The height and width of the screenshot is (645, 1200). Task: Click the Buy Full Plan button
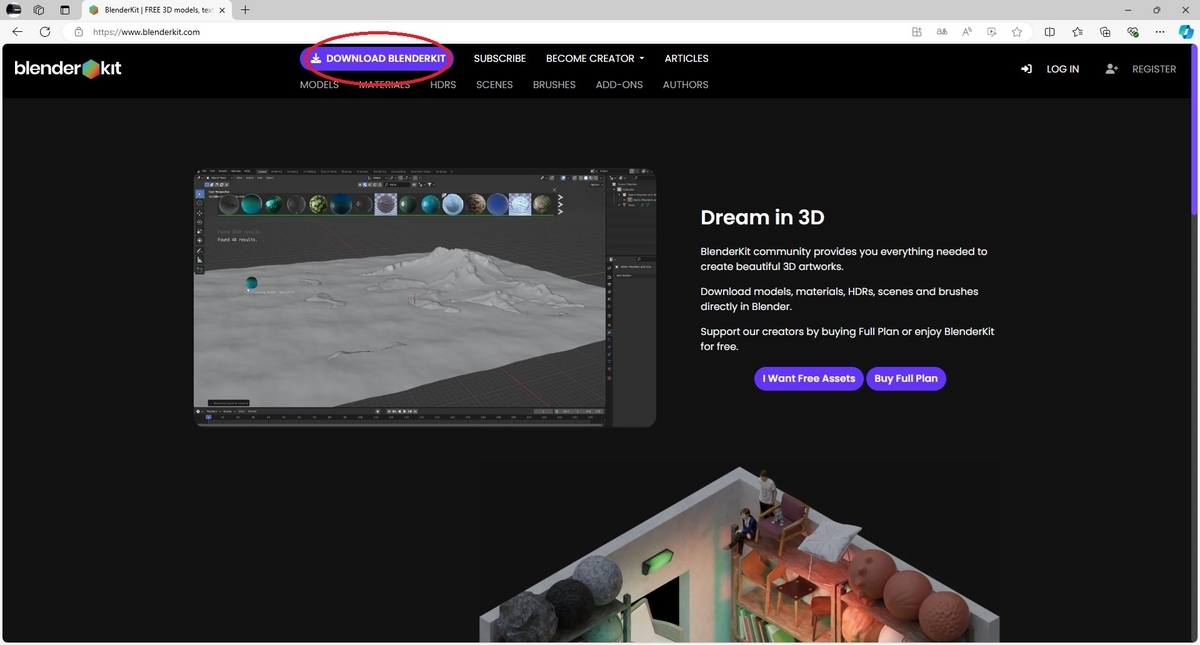click(x=906, y=379)
